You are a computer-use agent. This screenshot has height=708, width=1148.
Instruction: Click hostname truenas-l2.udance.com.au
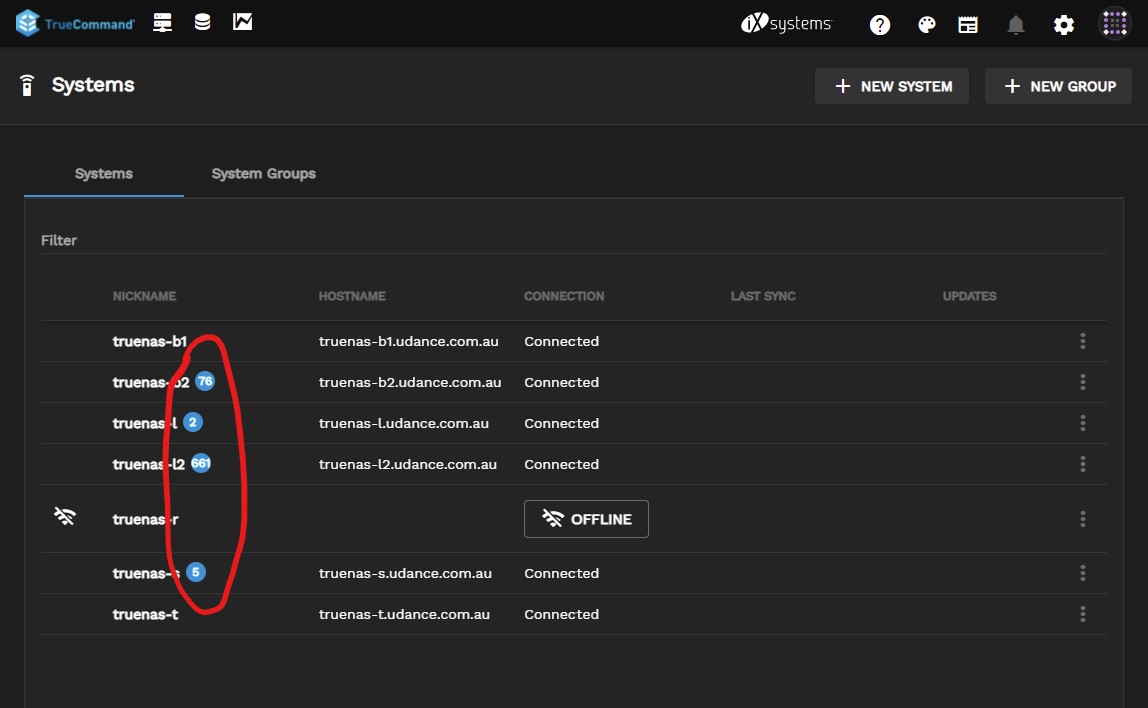(408, 464)
